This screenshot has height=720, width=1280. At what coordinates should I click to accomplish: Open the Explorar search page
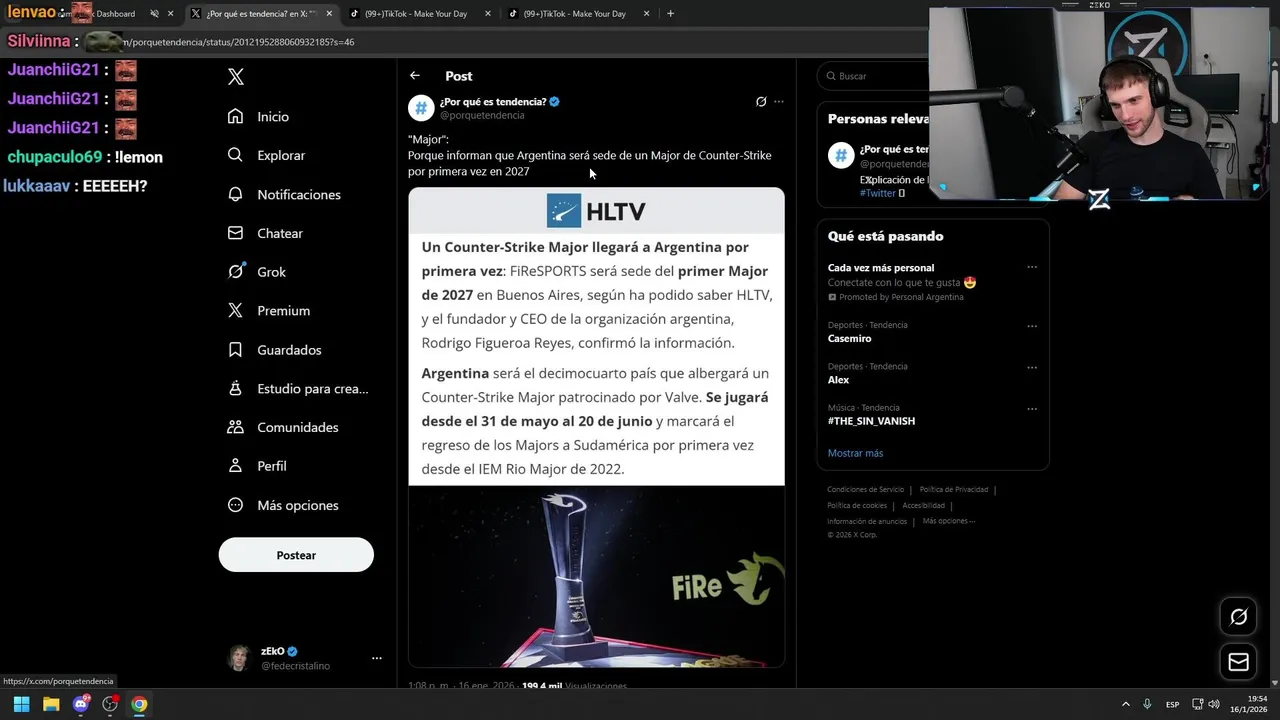[266, 155]
